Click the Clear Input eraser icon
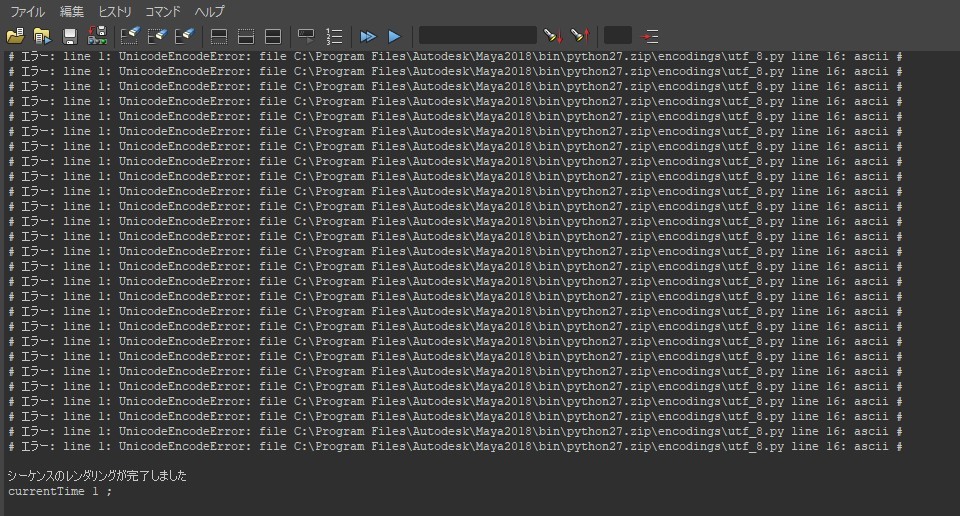Viewport: 960px width, 516px height. 157,36
